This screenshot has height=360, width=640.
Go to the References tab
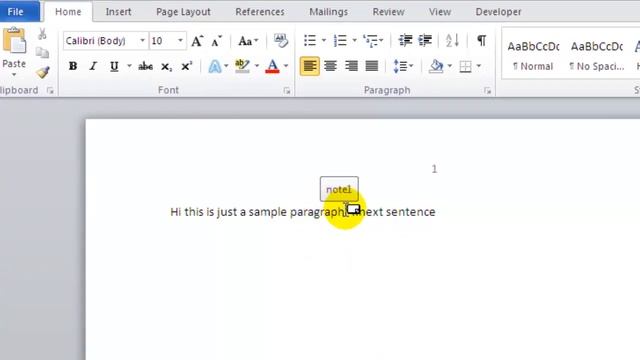(x=260, y=12)
